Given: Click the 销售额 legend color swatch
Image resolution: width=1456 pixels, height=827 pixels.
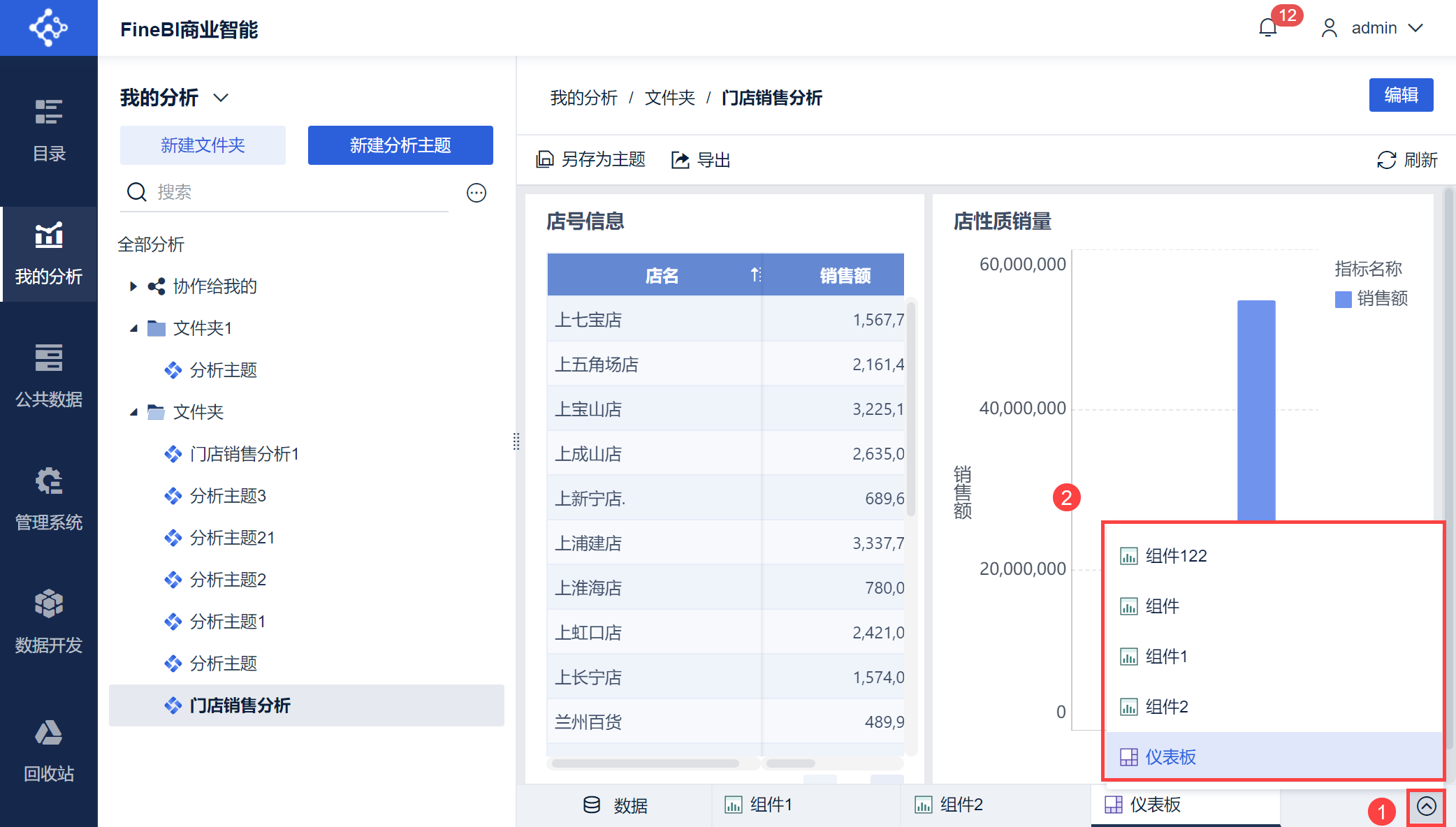Looking at the screenshot, I should point(1343,300).
